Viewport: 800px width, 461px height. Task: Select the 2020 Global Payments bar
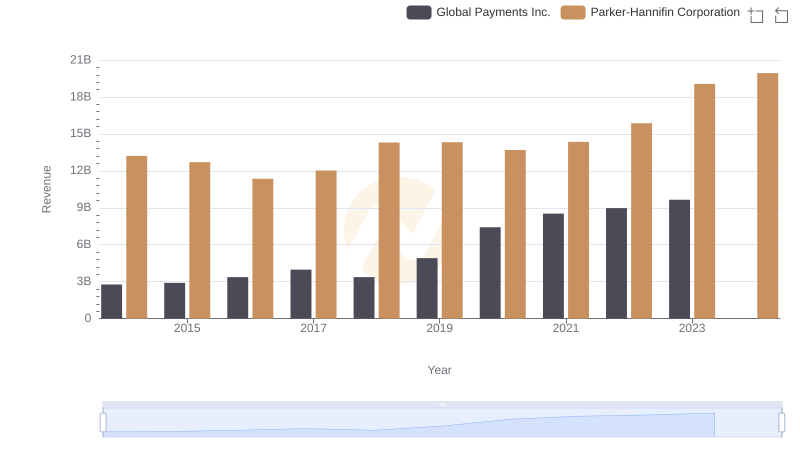click(490, 273)
